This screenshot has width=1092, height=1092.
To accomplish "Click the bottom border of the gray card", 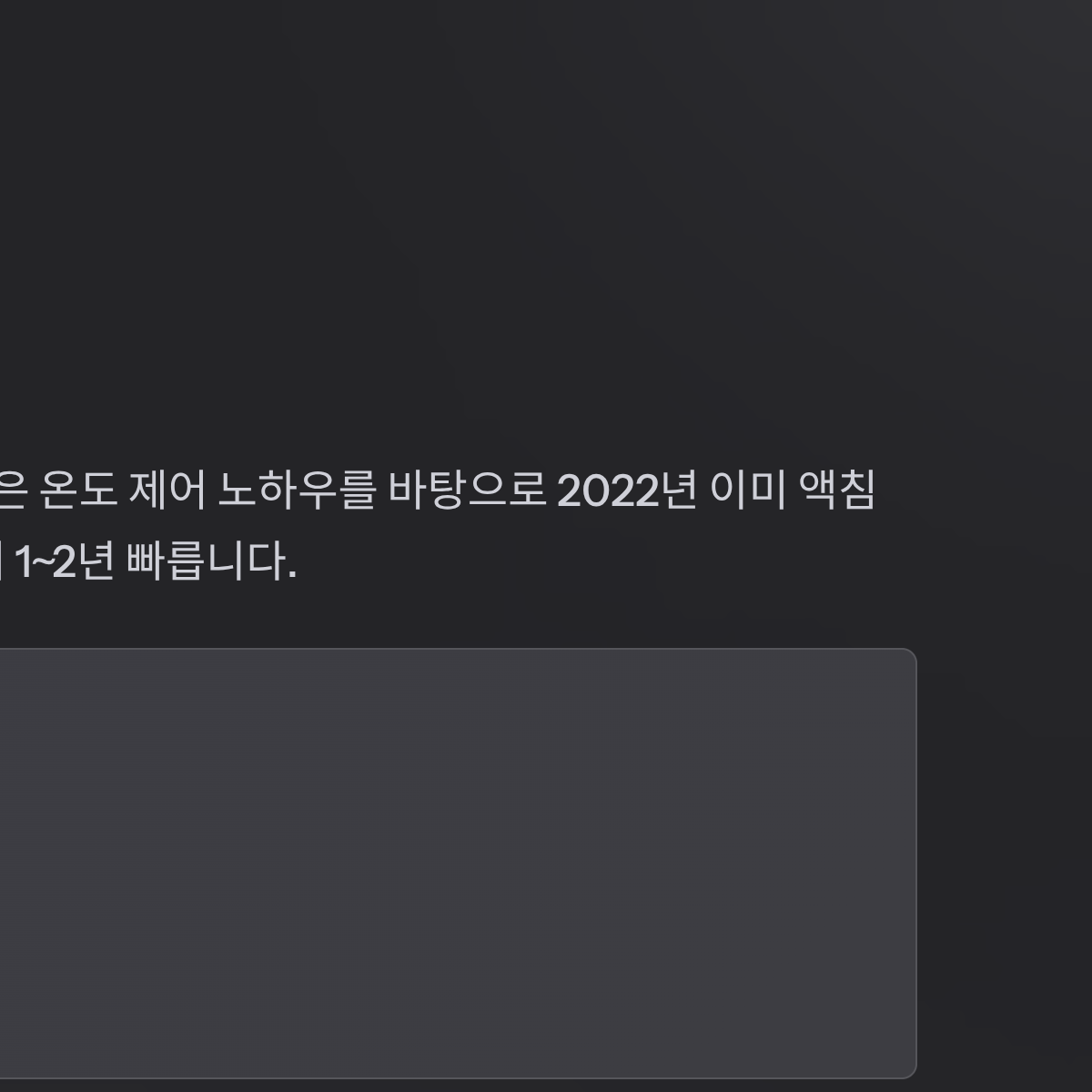I will (455, 1077).
